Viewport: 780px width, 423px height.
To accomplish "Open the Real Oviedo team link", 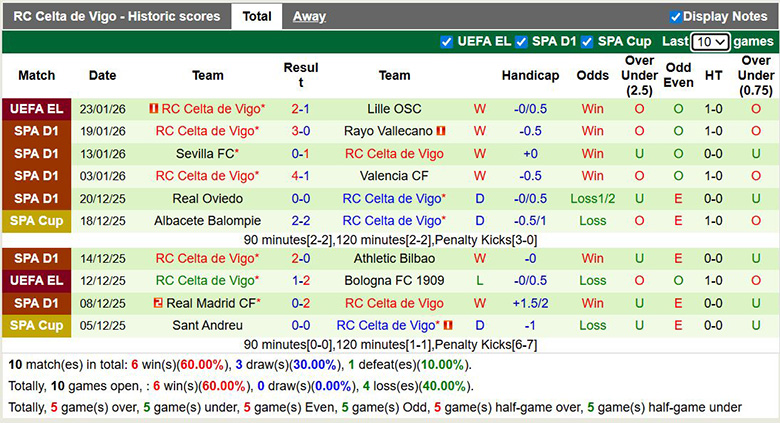I will (208, 198).
